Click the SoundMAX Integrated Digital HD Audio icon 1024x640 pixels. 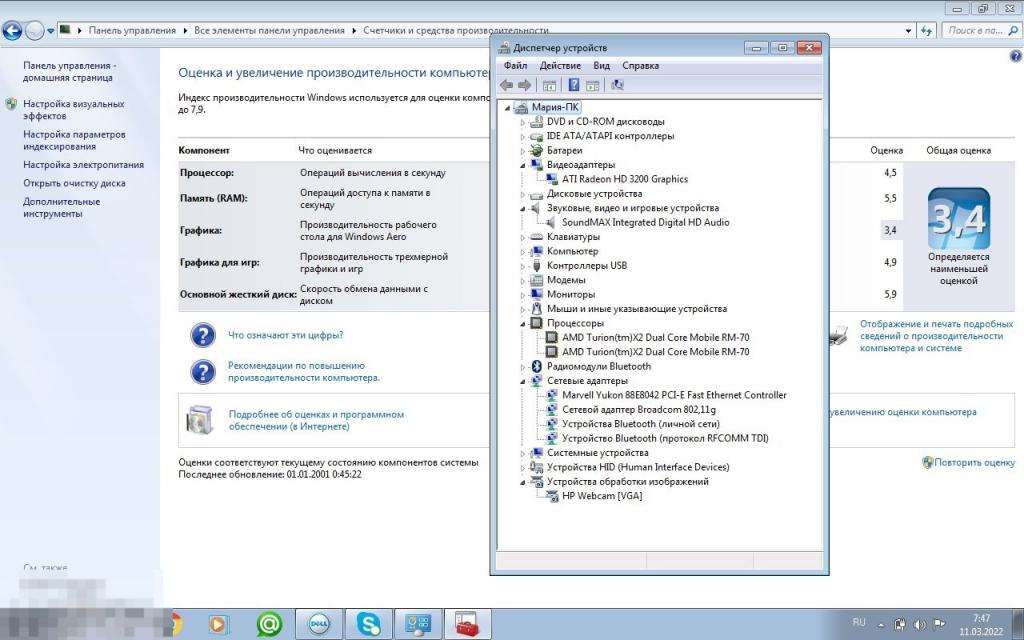point(552,222)
